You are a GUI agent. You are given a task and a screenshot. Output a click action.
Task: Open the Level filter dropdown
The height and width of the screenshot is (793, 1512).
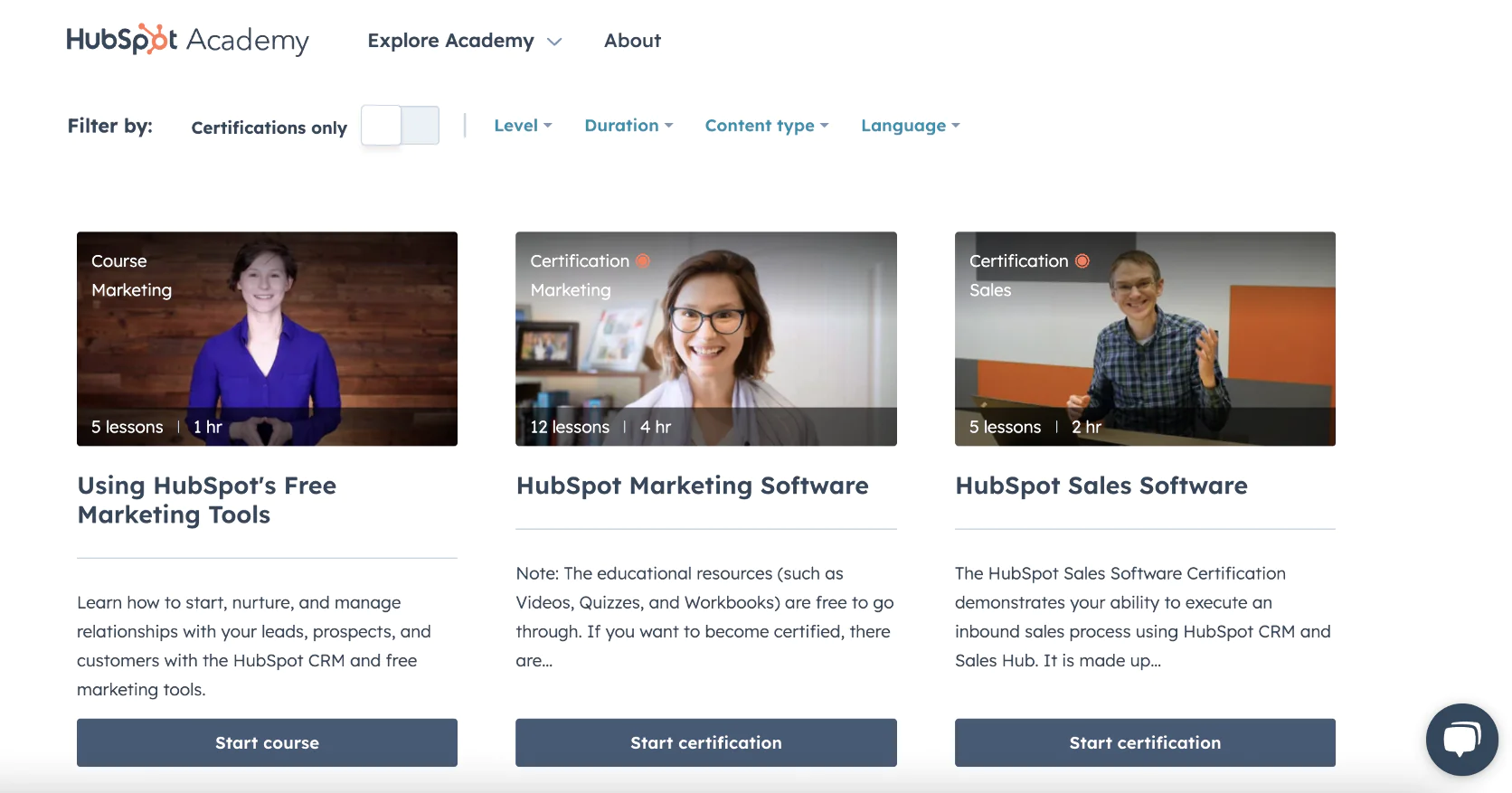523,126
